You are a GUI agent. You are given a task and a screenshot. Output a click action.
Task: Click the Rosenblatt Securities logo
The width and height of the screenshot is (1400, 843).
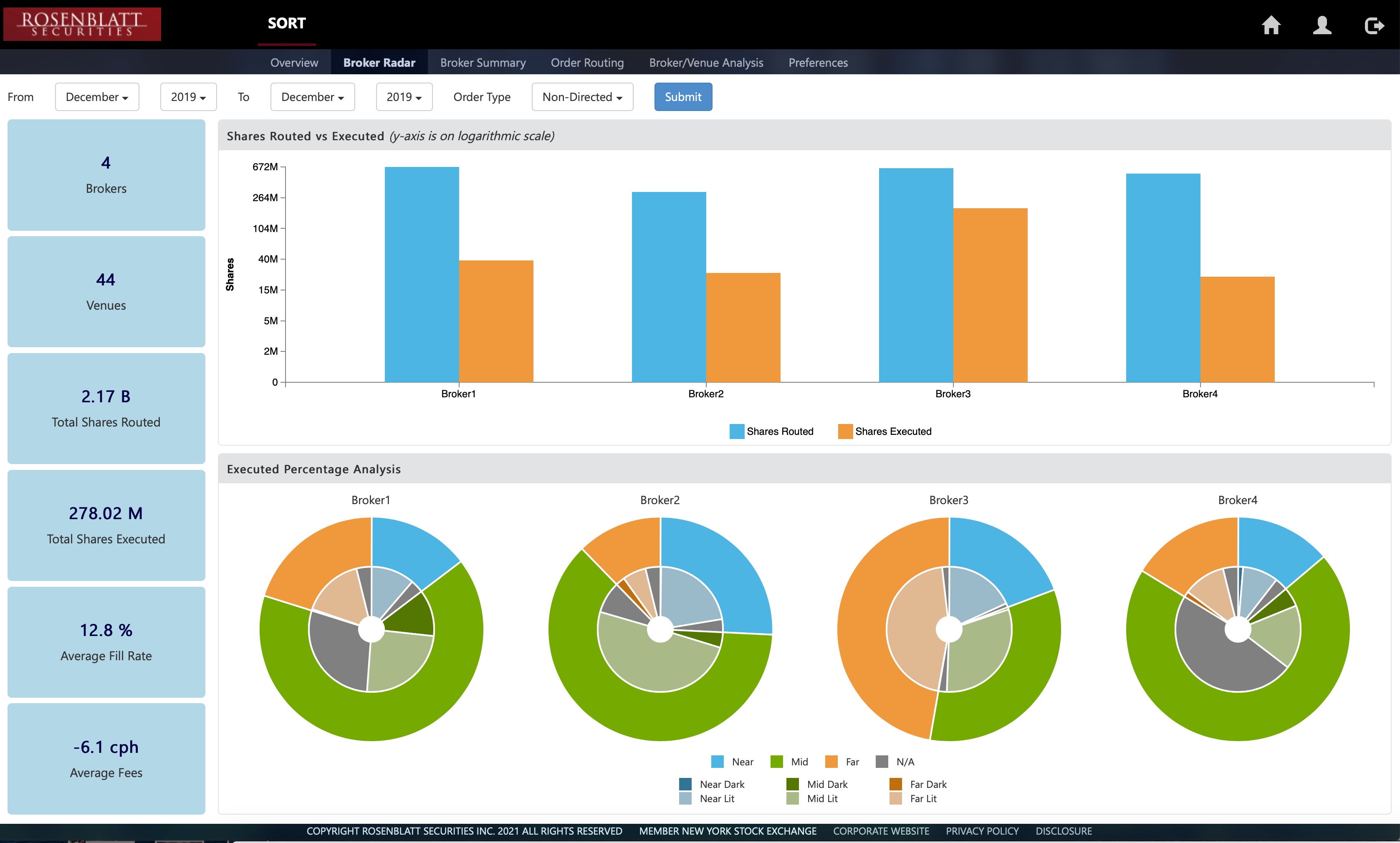point(82,24)
